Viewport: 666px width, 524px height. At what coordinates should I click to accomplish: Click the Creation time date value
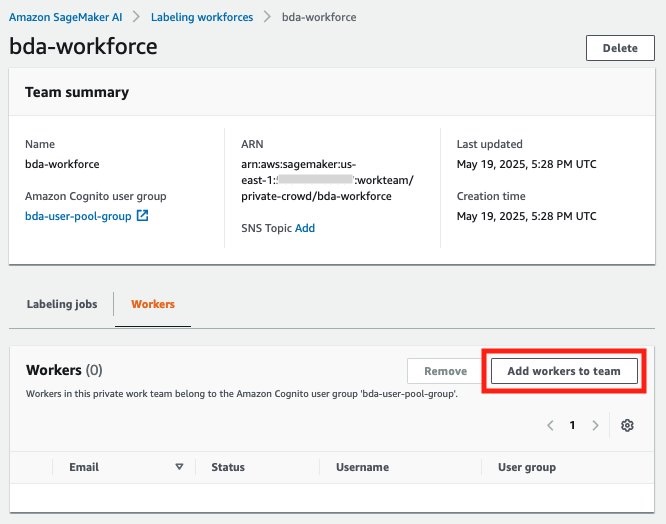click(x=526, y=216)
